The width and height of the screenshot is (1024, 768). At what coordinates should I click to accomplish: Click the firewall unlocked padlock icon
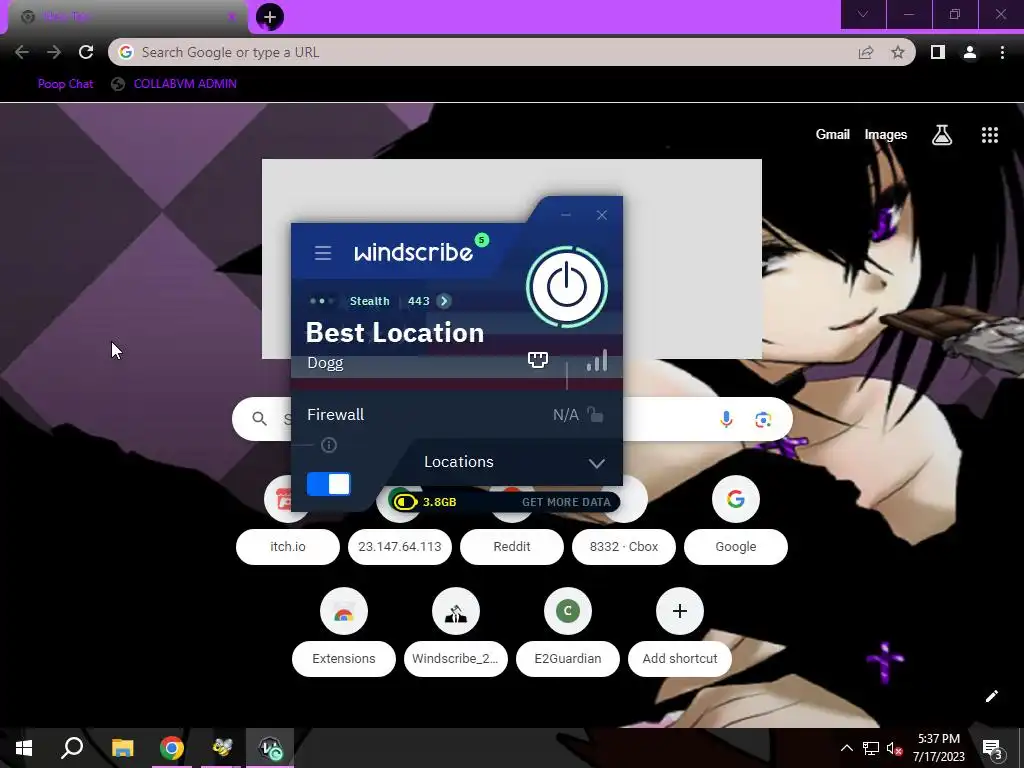point(595,415)
